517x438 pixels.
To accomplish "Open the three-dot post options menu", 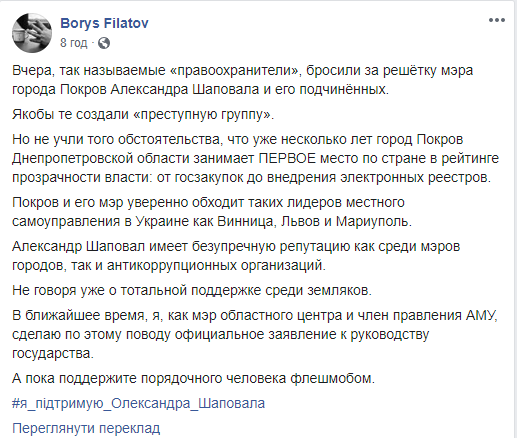I will tap(497, 20).
